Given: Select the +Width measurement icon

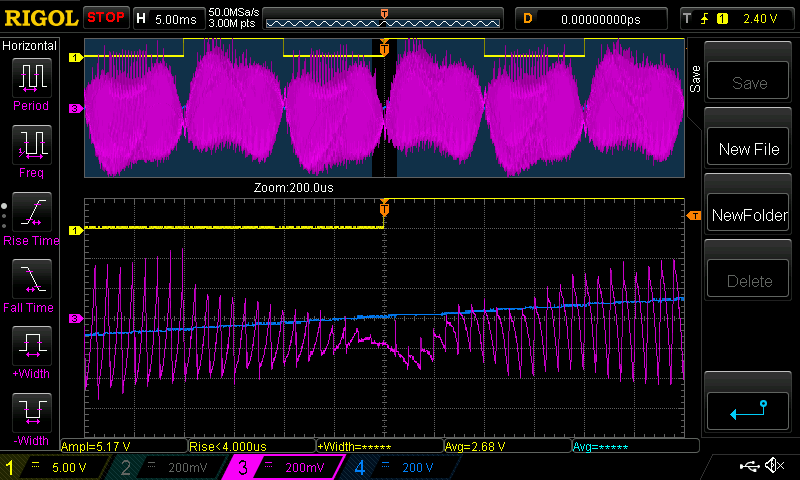Looking at the screenshot, I should [x=31, y=346].
